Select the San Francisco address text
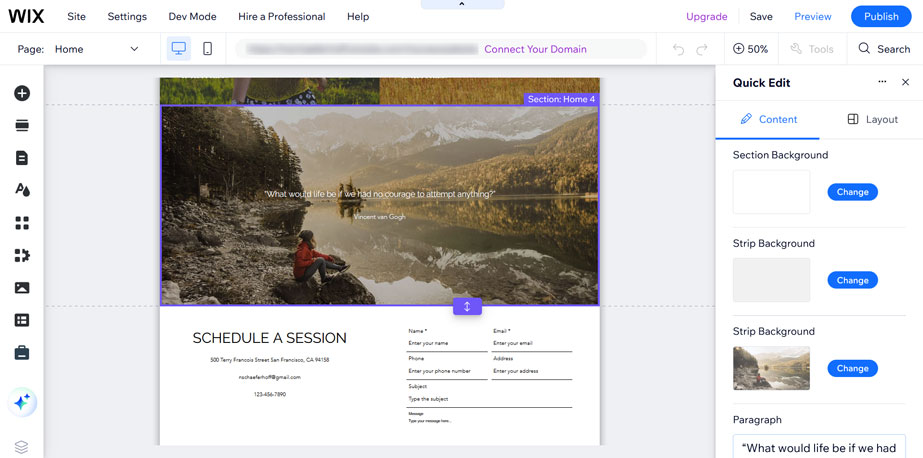 270,360
